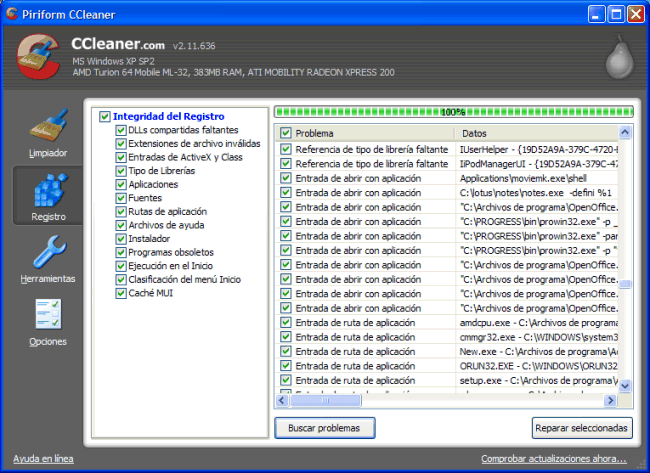Viewport: 650px width, 473px height.
Task: Uncheck Caché MUI checkbox
Action: [x=121, y=294]
